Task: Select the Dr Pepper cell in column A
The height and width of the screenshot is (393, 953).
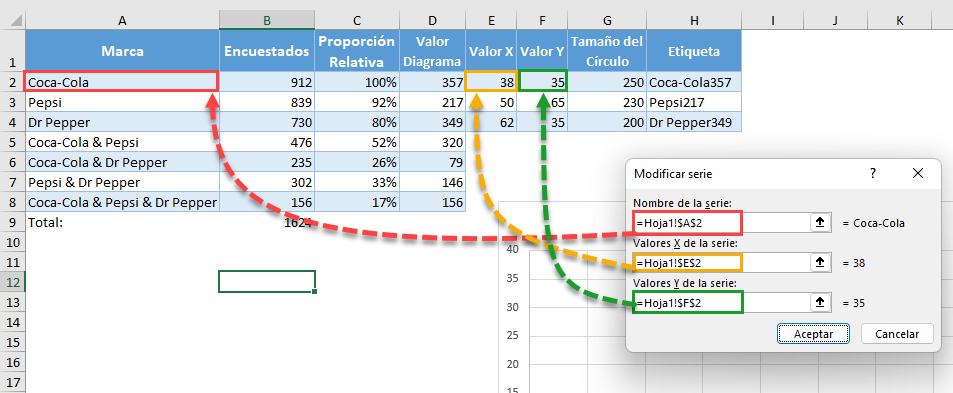Action: click(122, 122)
